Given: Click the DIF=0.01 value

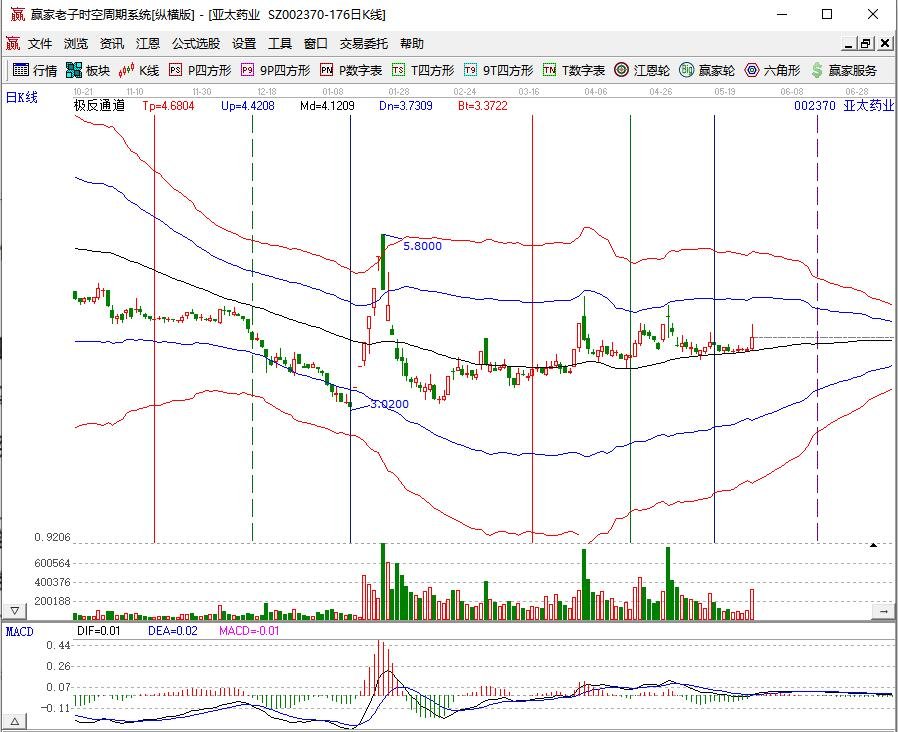Looking at the screenshot, I should click(x=99, y=631).
